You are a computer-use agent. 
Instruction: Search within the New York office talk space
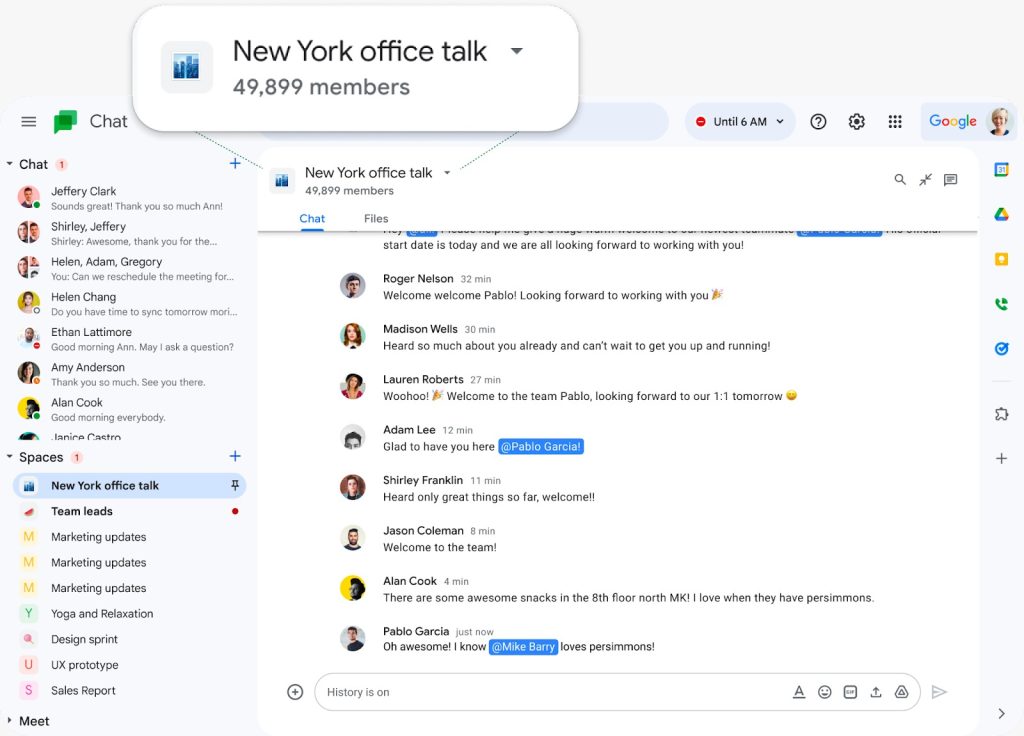pos(899,180)
